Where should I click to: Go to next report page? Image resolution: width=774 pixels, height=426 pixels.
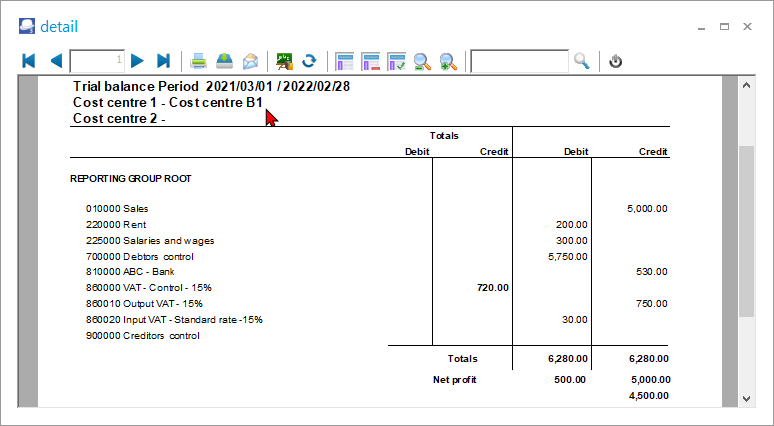click(x=138, y=61)
